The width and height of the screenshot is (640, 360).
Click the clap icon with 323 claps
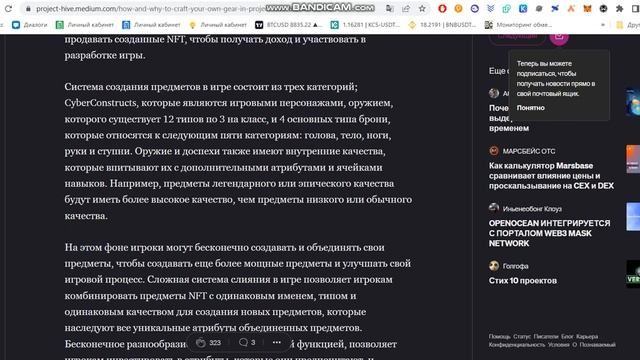point(200,342)
